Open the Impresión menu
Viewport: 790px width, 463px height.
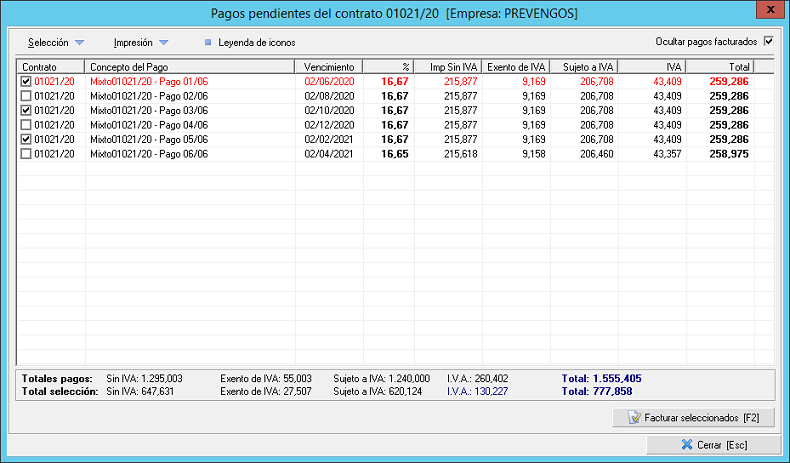(x=133, y=43)
